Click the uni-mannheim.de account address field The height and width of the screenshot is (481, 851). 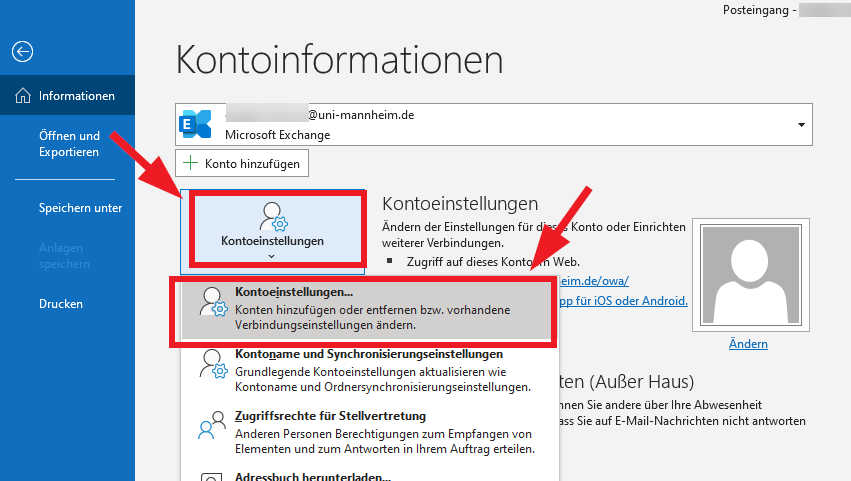point(493,124)
